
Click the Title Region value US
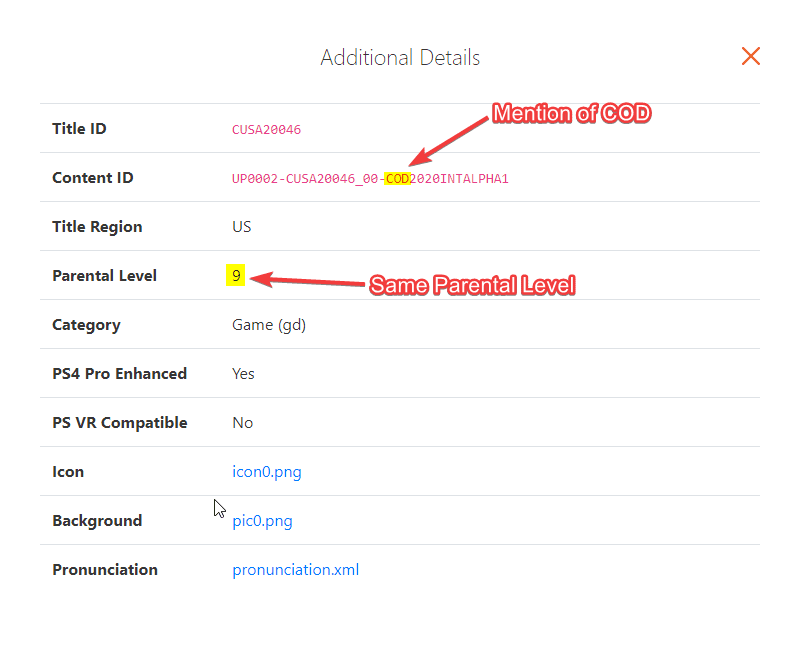pos(242,227)
